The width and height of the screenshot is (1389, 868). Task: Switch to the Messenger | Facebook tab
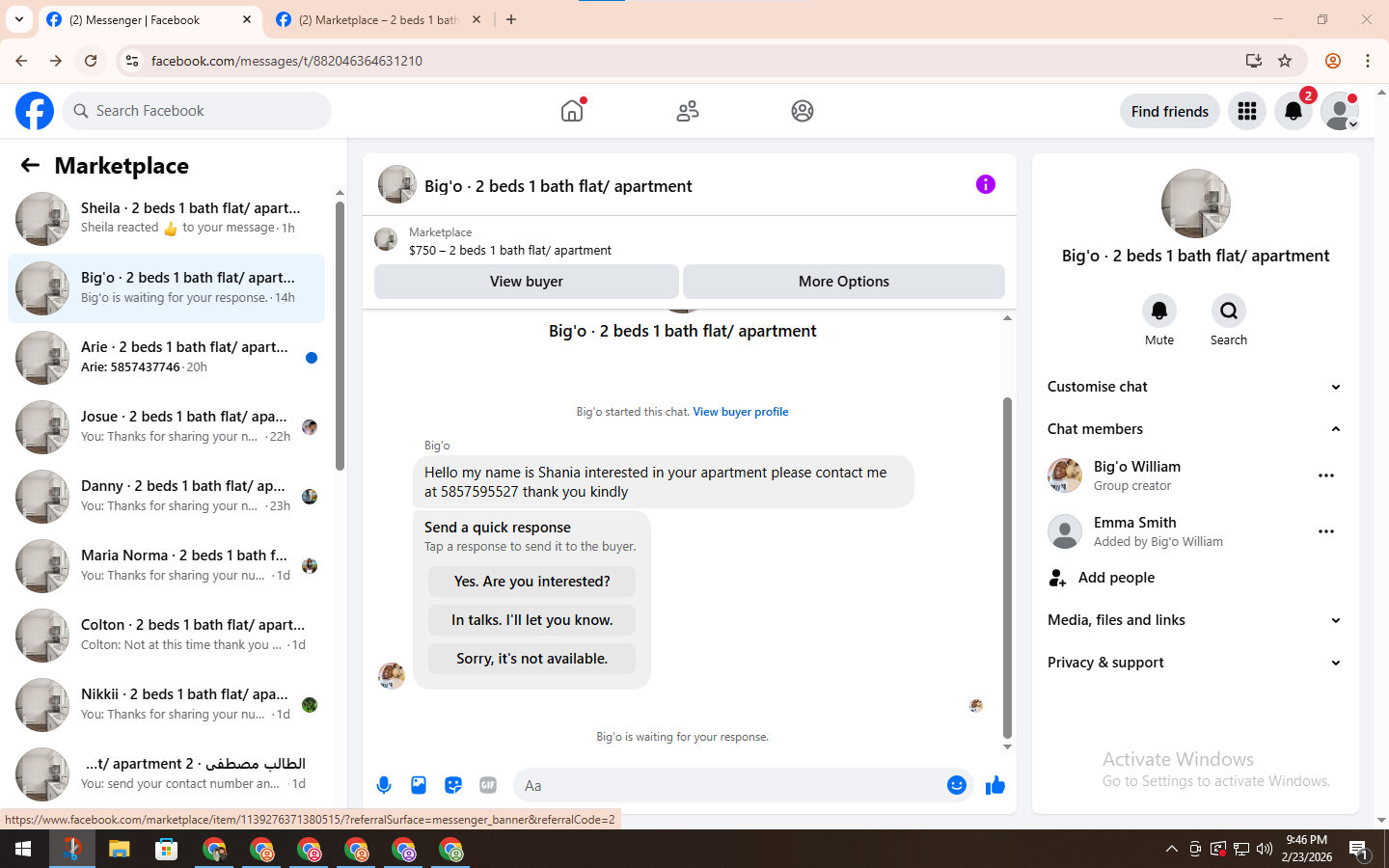pyautogui.click(x=150, y=19)
